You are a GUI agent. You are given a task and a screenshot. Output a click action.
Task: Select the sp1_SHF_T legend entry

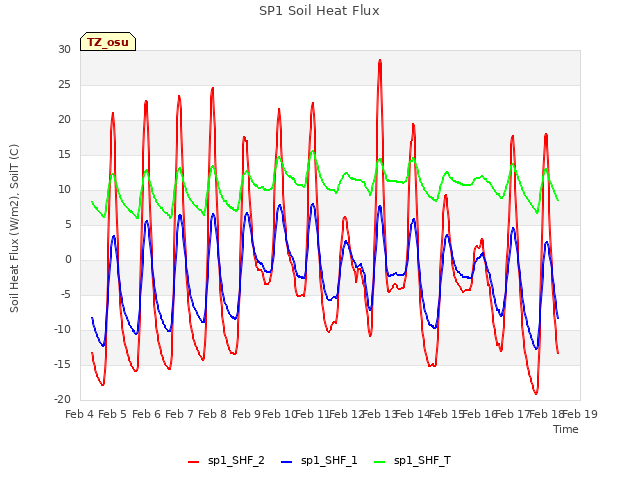tap(412, 460)
